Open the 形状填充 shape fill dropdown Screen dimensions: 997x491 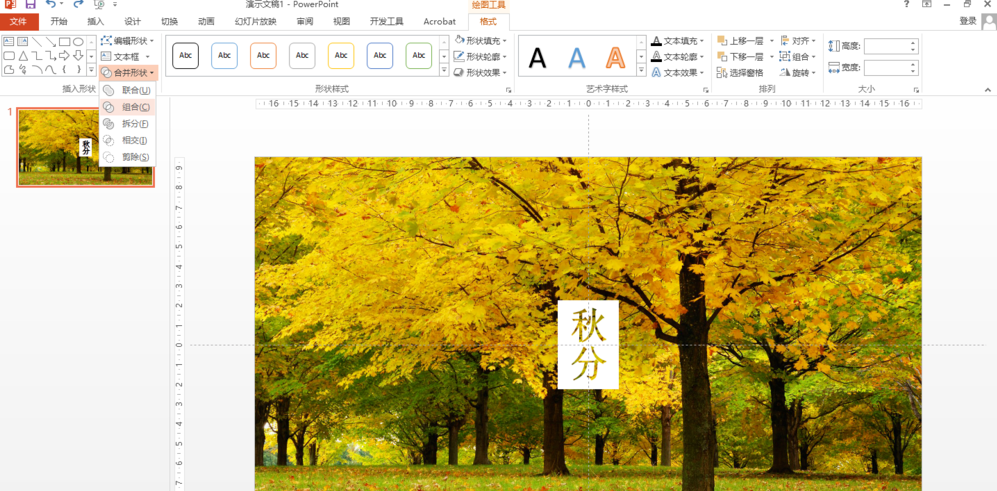(x=481, y=41)
